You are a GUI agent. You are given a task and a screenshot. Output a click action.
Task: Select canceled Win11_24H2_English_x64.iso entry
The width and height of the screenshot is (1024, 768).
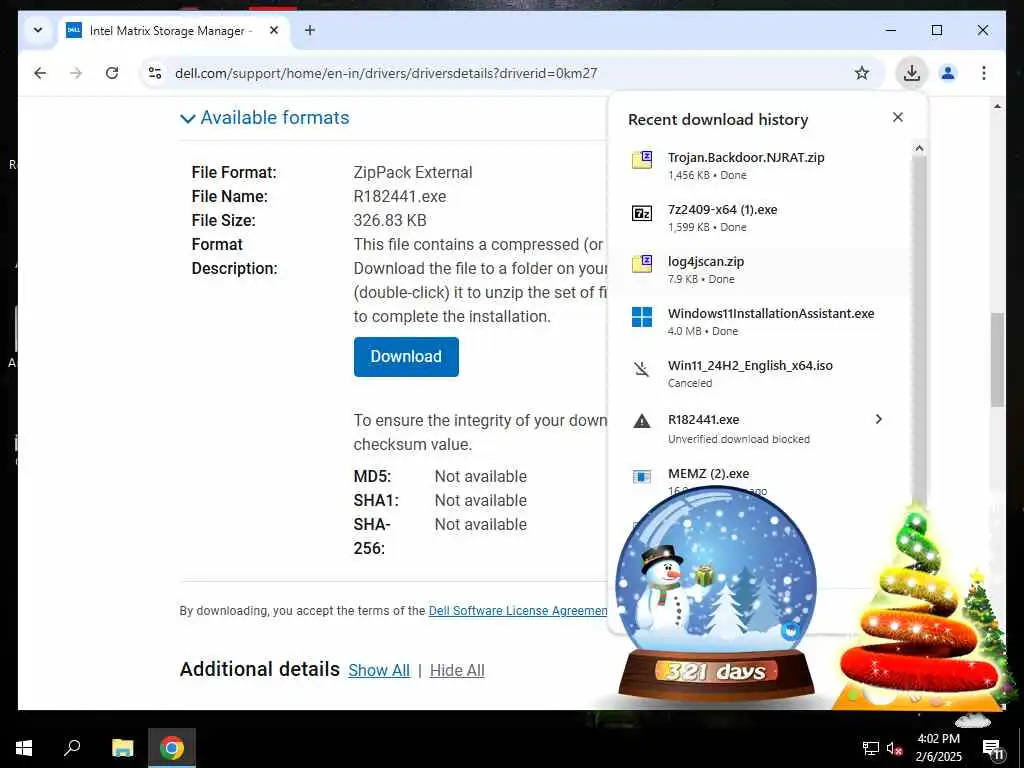764,374
